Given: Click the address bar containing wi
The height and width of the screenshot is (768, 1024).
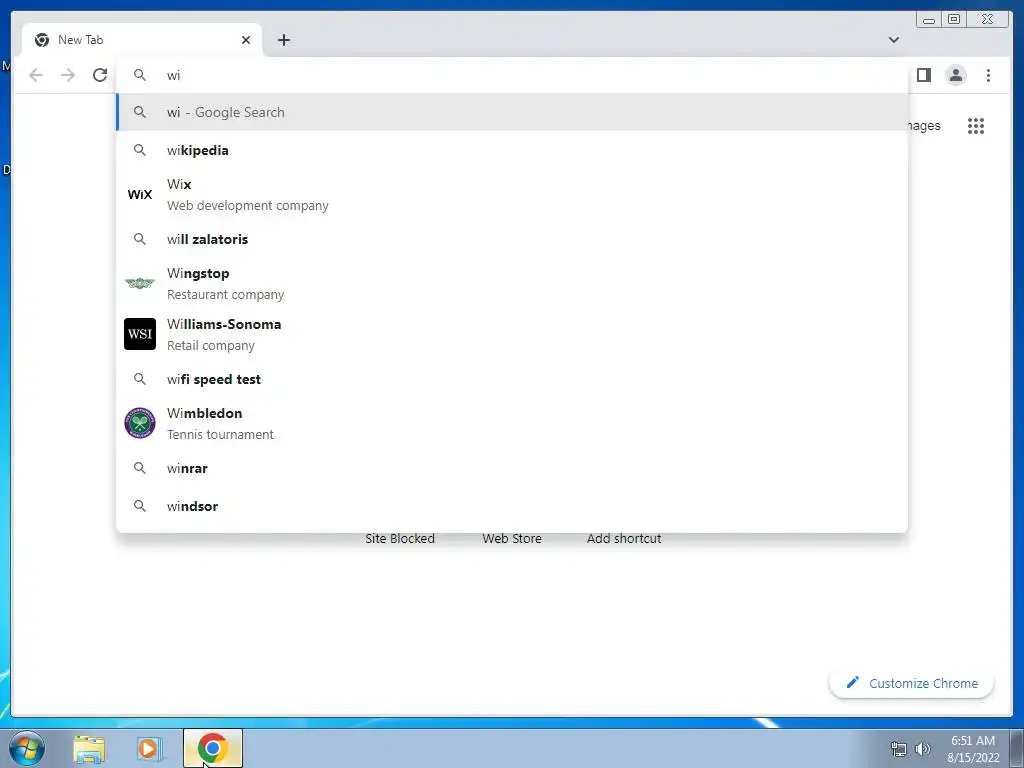Looking at the screenshot, I should click(x=512, y=75).
